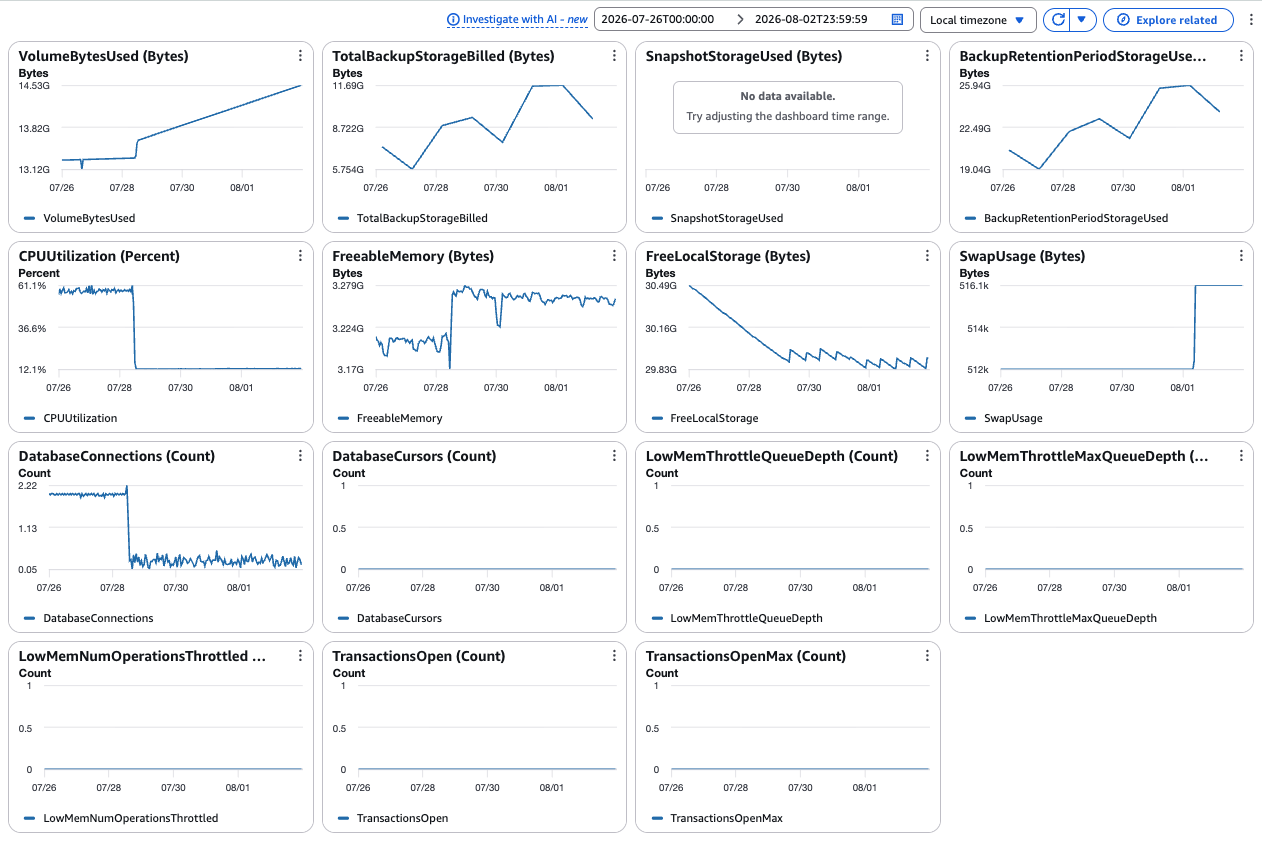Viewport: 1264px width, 841px height.
Task: Click the DatabaseCursors legend label
Action: [x=399, y=618]
